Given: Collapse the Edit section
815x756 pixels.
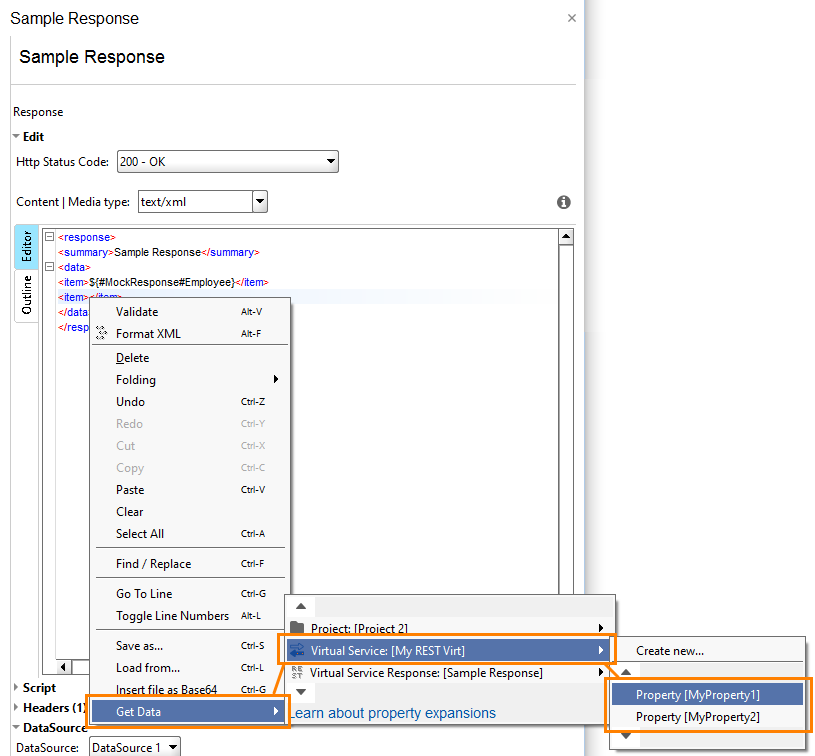Looking at the screenshot, I should pyautogui.click(x=14, y=136).
